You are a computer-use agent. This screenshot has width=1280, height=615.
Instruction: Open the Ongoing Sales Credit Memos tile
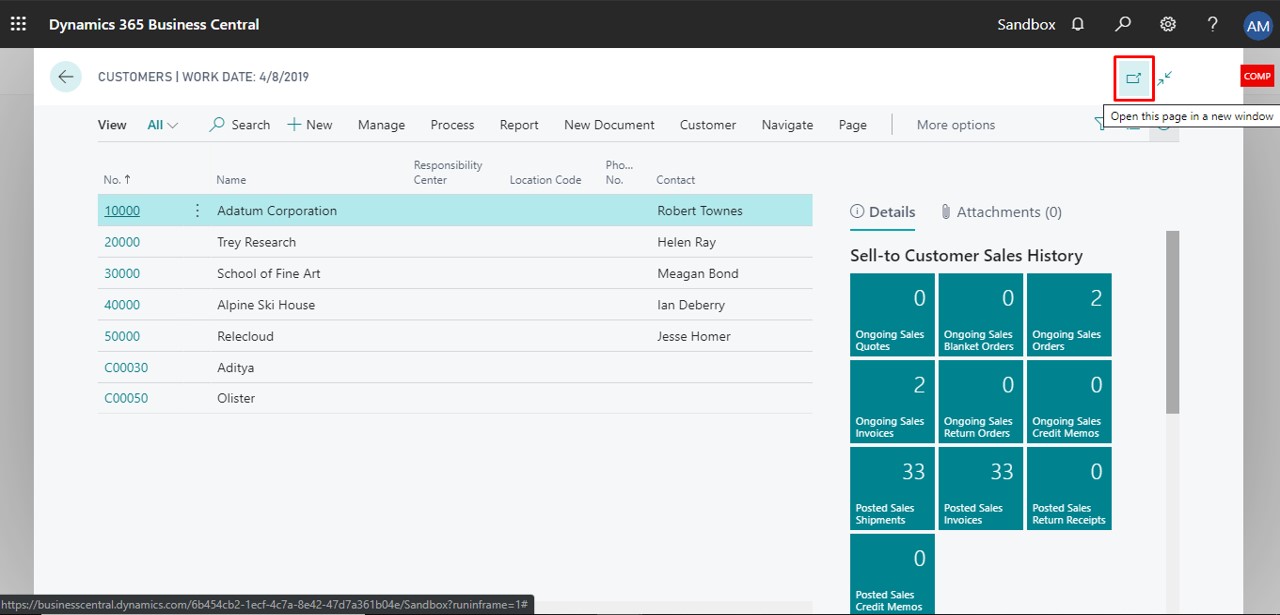(1069, 402)
